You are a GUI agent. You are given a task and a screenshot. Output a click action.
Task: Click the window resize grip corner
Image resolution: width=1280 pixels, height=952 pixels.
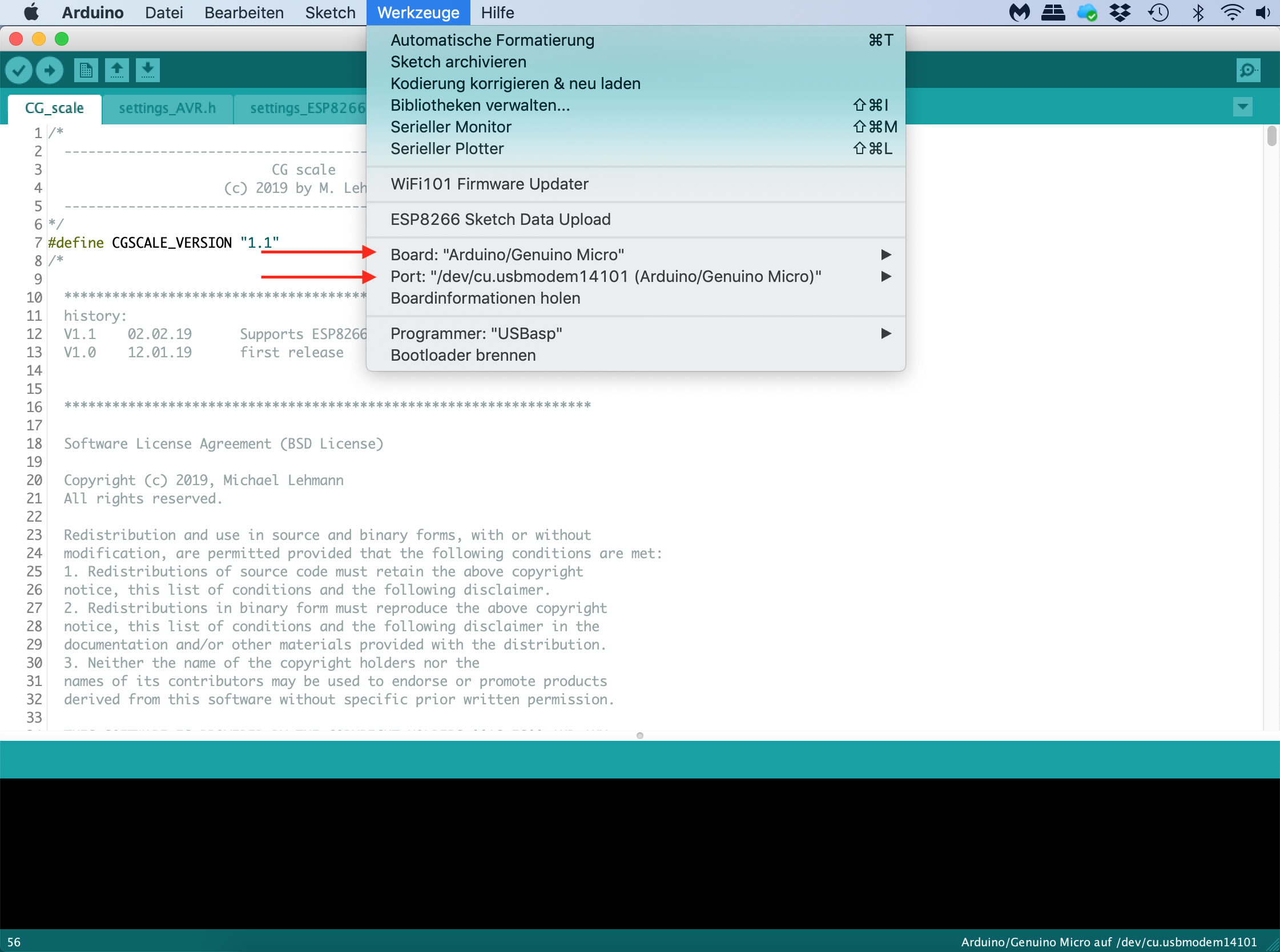[1272, 944]
